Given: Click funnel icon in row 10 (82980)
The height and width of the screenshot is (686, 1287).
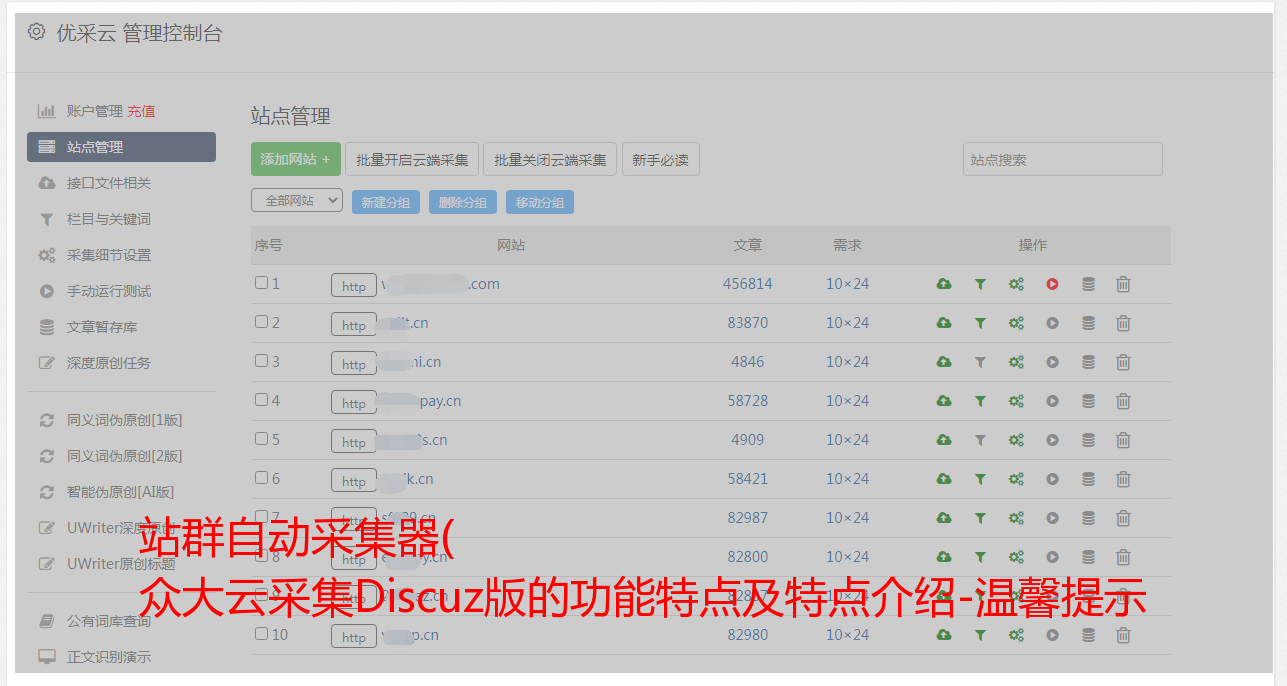Looking at the screenshot, I should 980,635.
